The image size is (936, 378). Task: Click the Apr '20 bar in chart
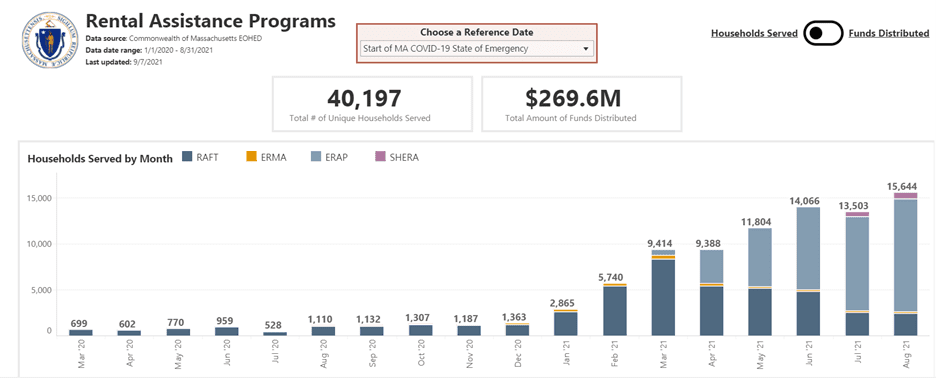129,333
